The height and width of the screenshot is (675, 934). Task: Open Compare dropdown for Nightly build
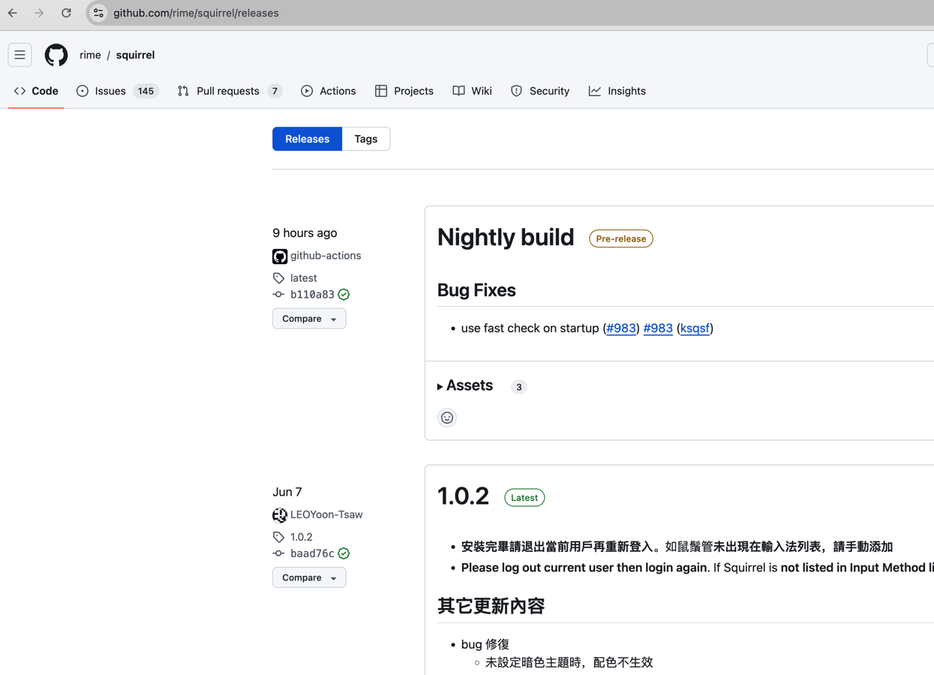pos(309,319)
